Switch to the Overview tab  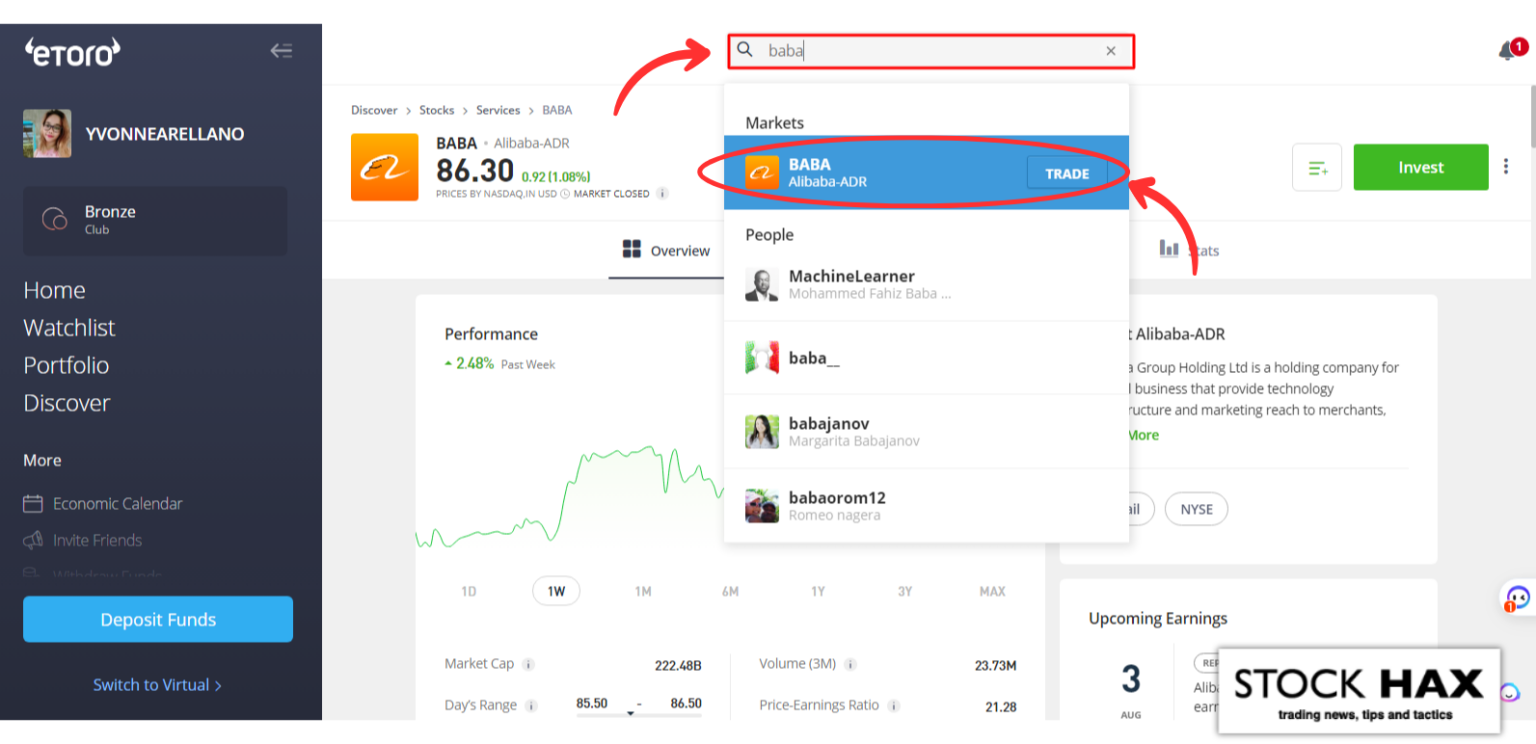[664, 250]
